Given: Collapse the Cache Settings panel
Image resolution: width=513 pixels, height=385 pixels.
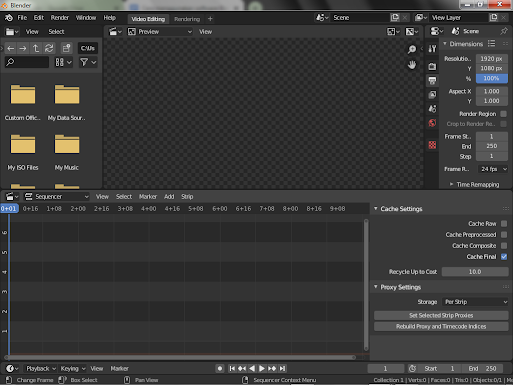Looking at the screenshot, I should (376, 209).
